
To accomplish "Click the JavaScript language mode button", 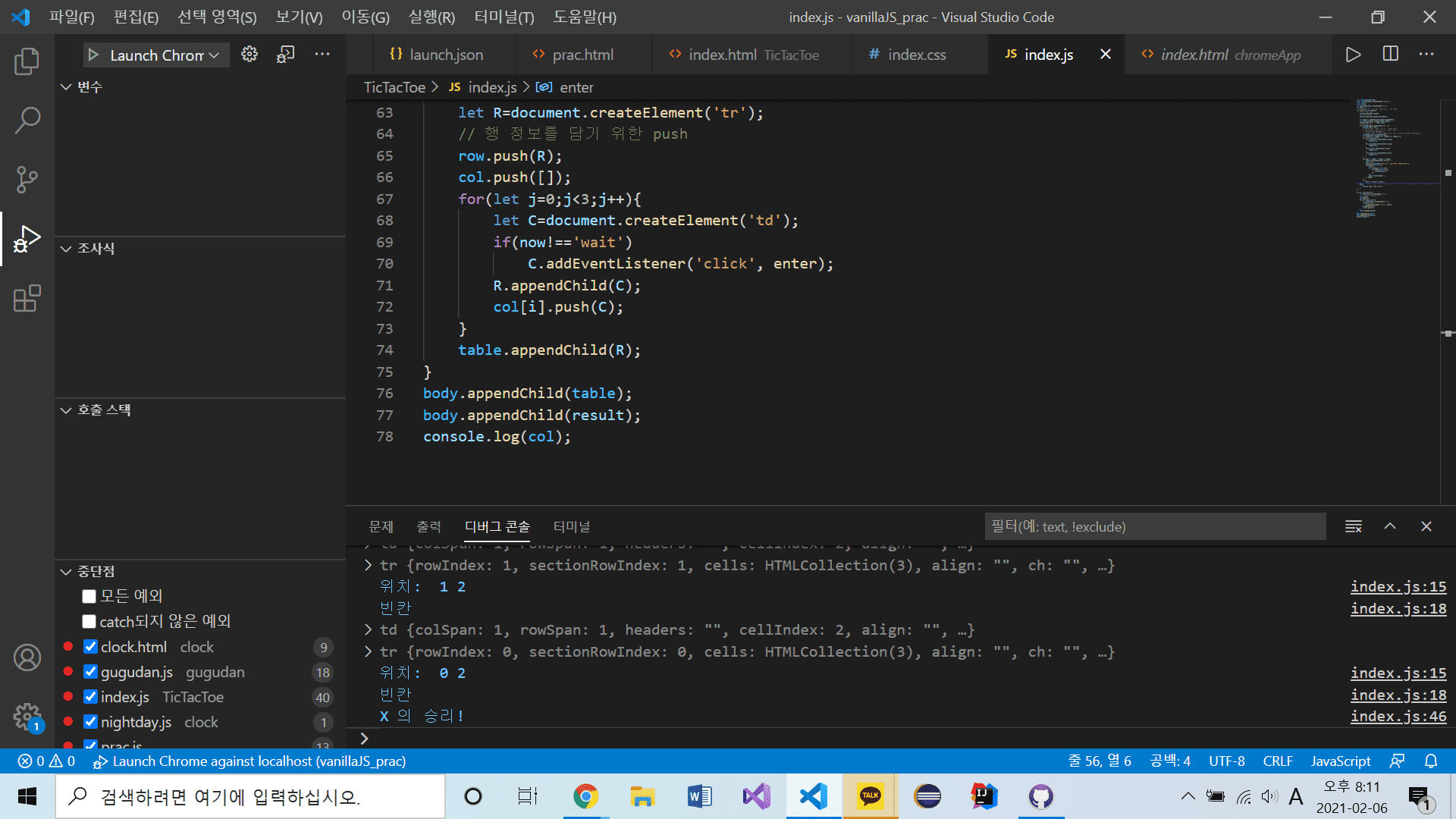I will 1340,761.
